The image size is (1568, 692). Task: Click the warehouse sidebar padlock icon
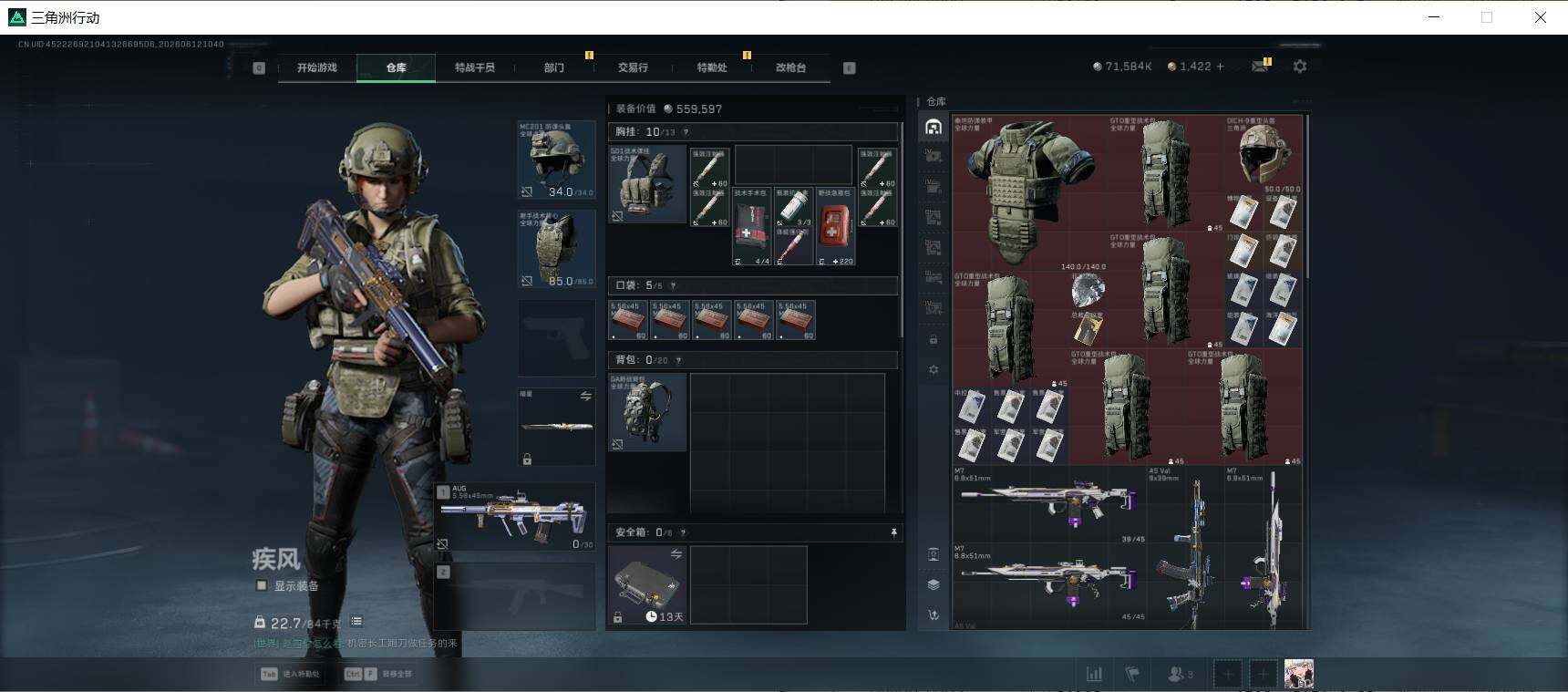pos(934,339)
